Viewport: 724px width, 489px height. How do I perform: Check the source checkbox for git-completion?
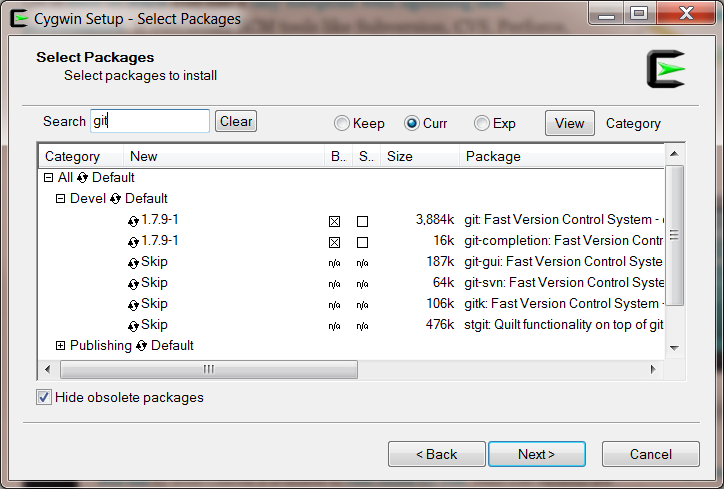click(x=362, y=242)
